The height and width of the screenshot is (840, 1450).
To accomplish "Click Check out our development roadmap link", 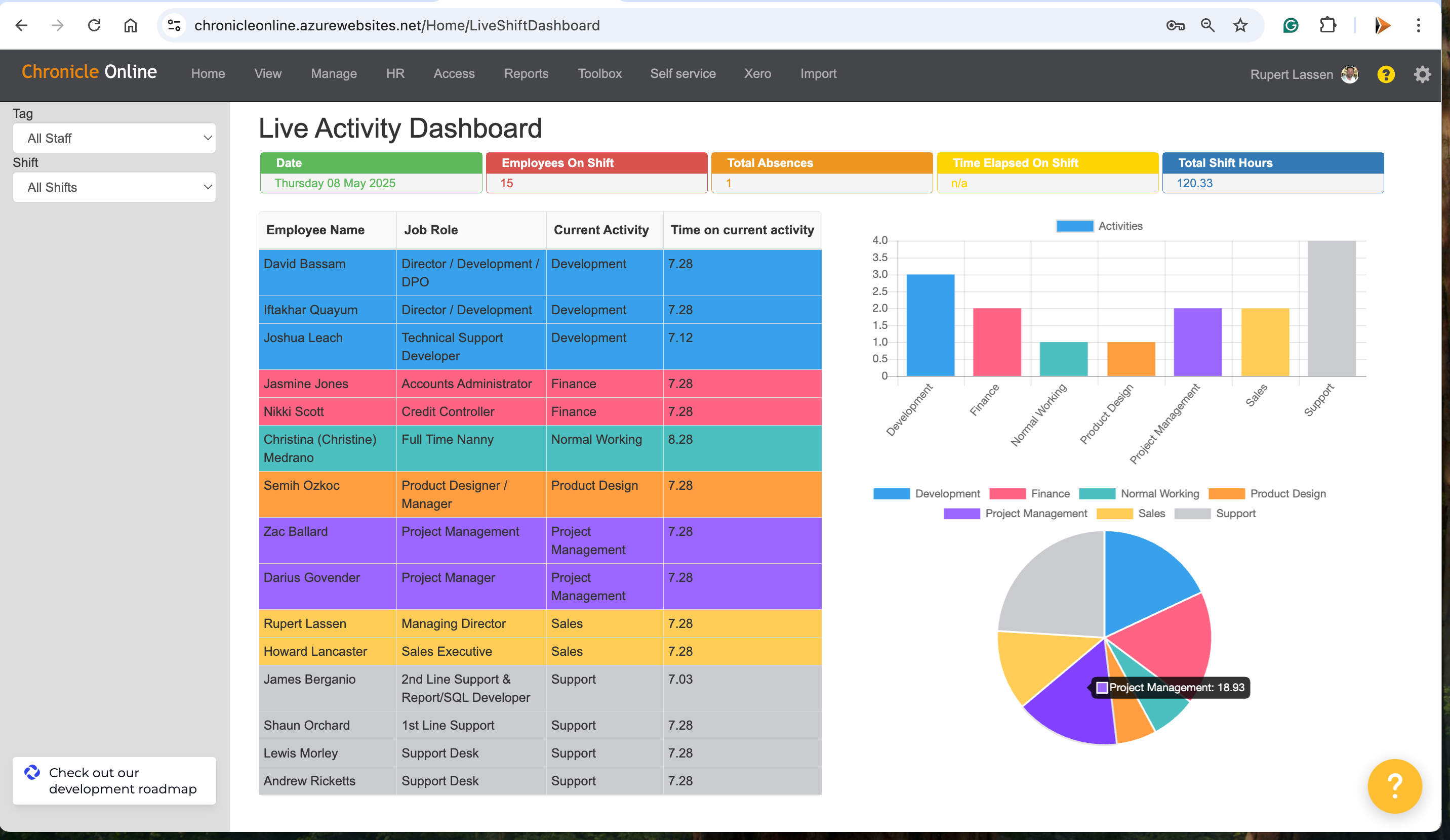I will (114, 780).
